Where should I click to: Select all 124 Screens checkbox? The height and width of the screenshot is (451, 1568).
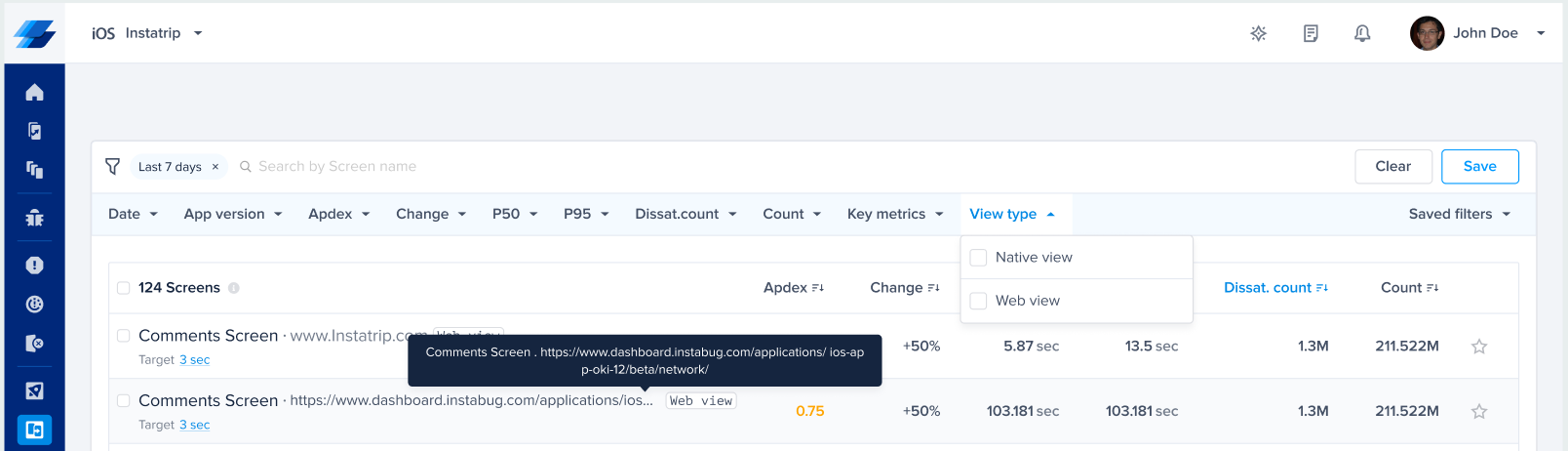(x=124, y=288)
